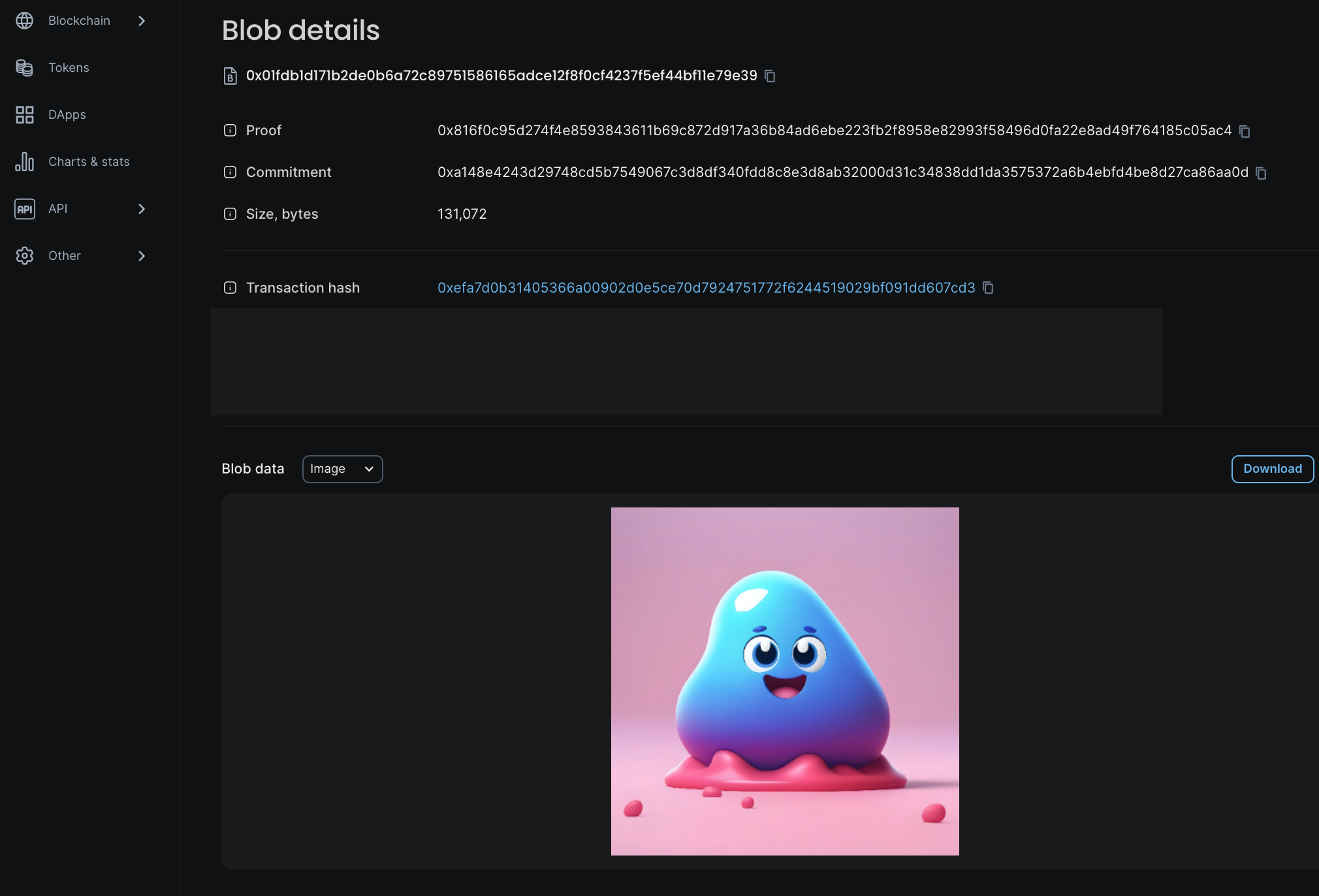Open DApps from the sidebar
The height and width of the screenshot is (896, 1319).
[67, 115]
